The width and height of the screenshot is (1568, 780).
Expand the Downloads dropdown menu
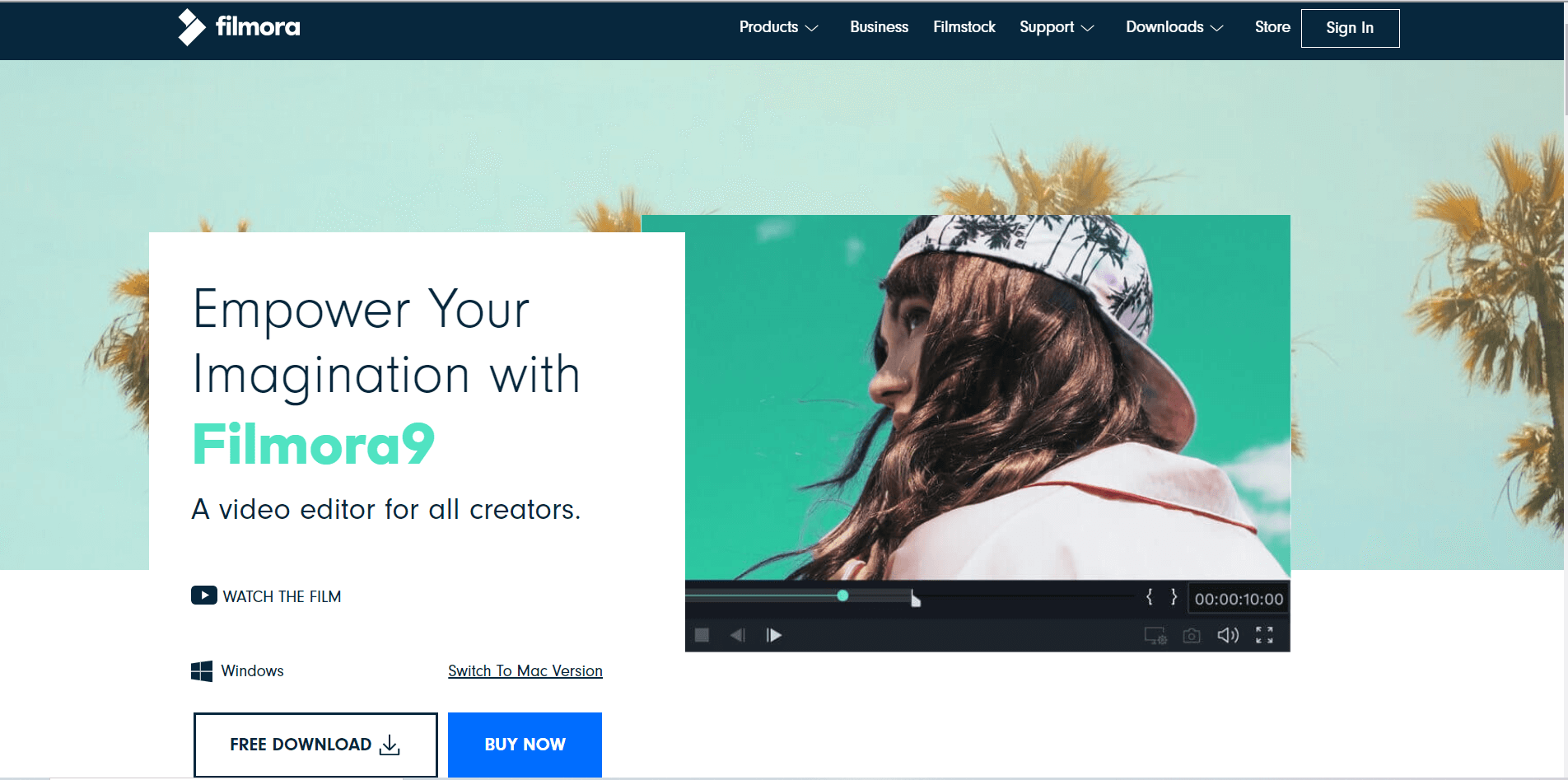pyautogui.click(x=1174, y=27)
